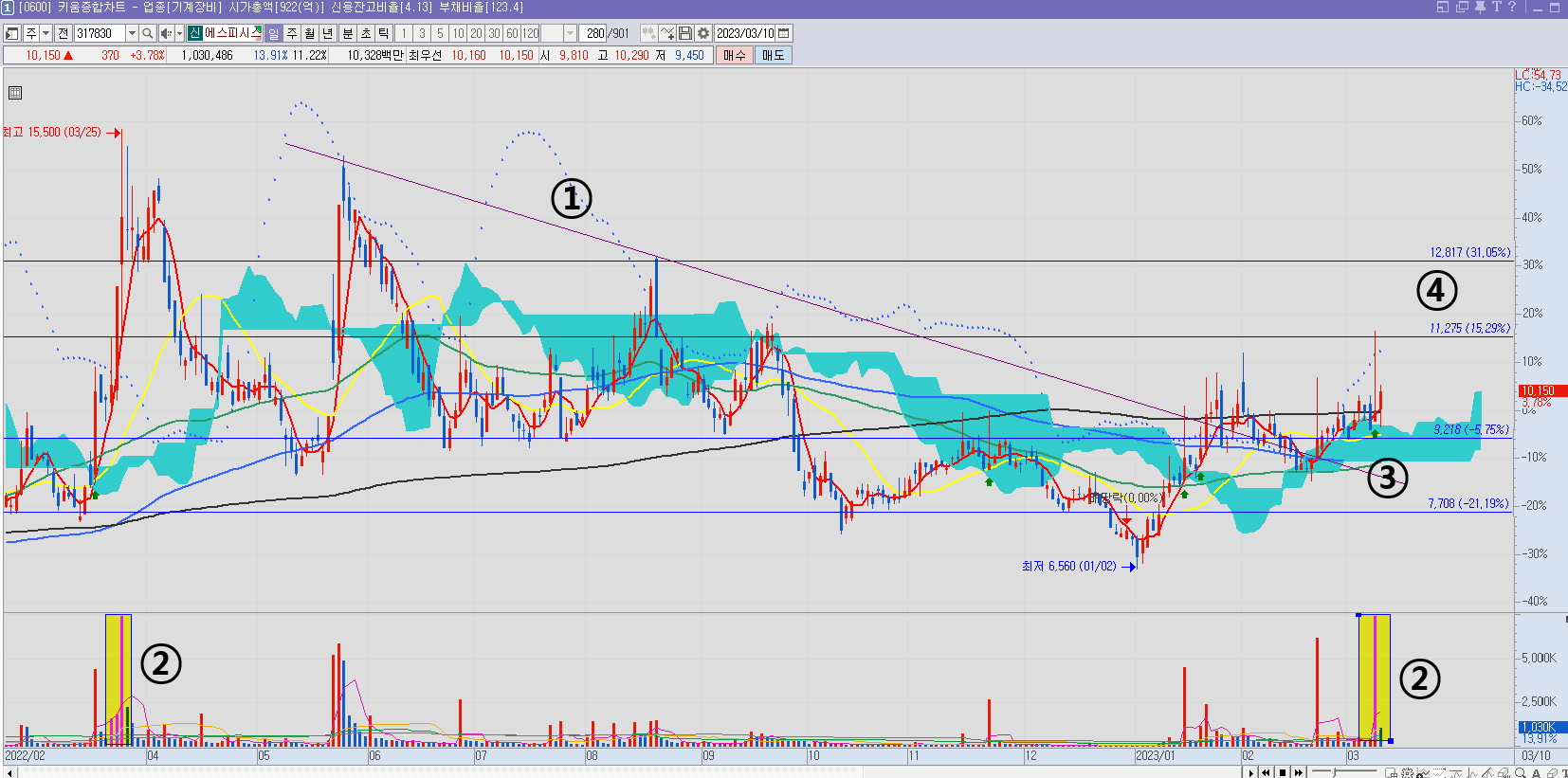Viewport: 1568px width, 778px height.
Task: Open the calendar date picker icon
Action: click(784, 33)
